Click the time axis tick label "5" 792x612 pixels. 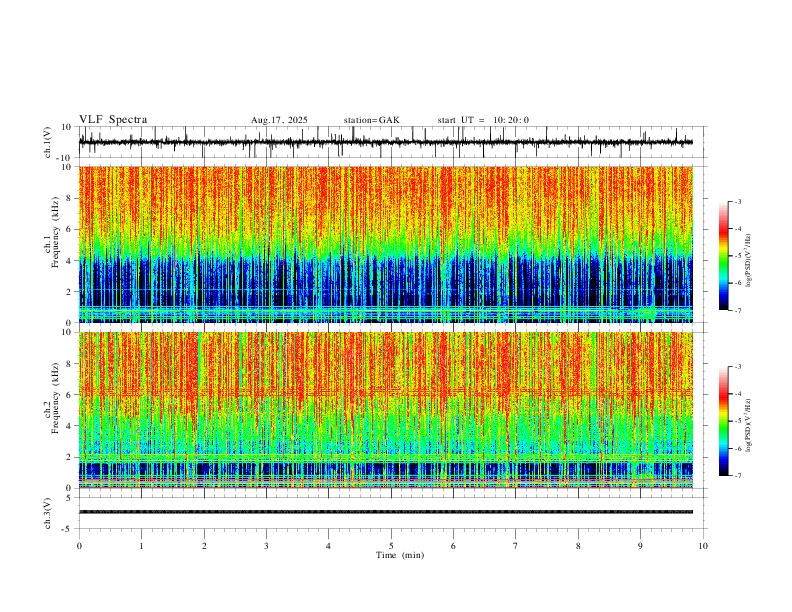coord(391,546)
